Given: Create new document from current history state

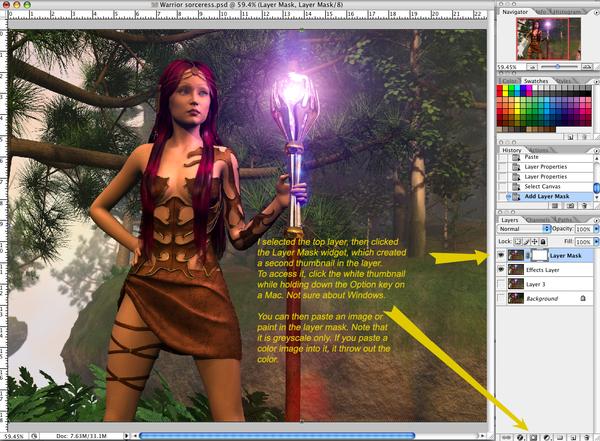Looking at the screenshot, I should pyautogui.click(x=555, y=206).
